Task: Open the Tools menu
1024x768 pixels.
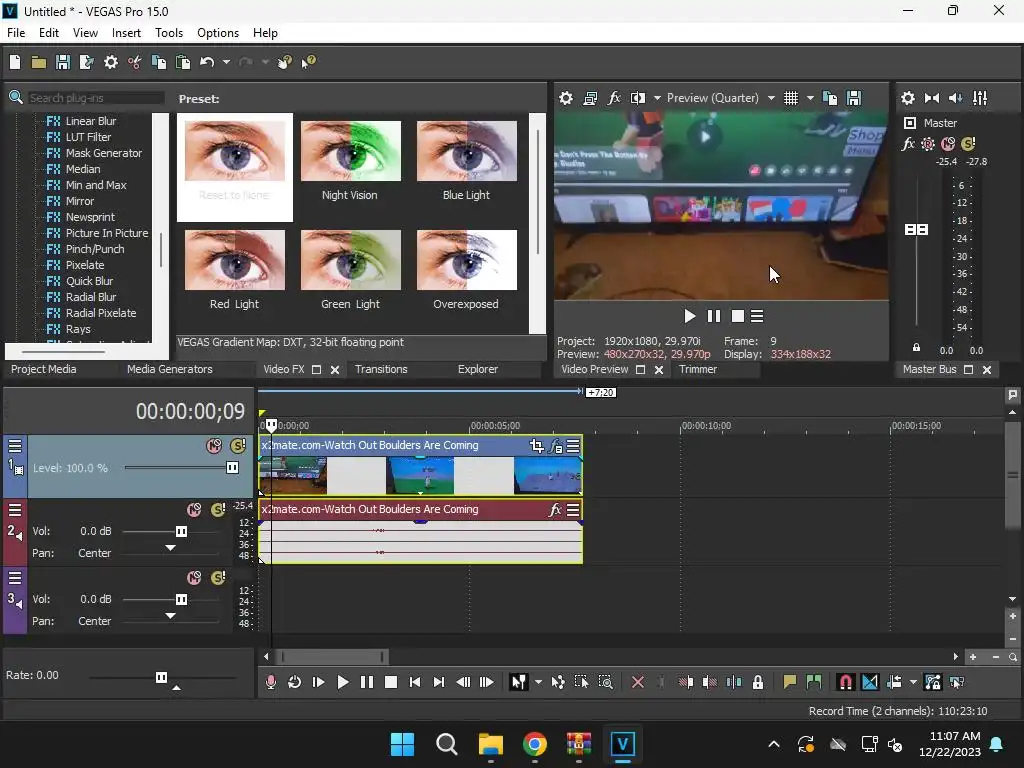Action: 168,33
